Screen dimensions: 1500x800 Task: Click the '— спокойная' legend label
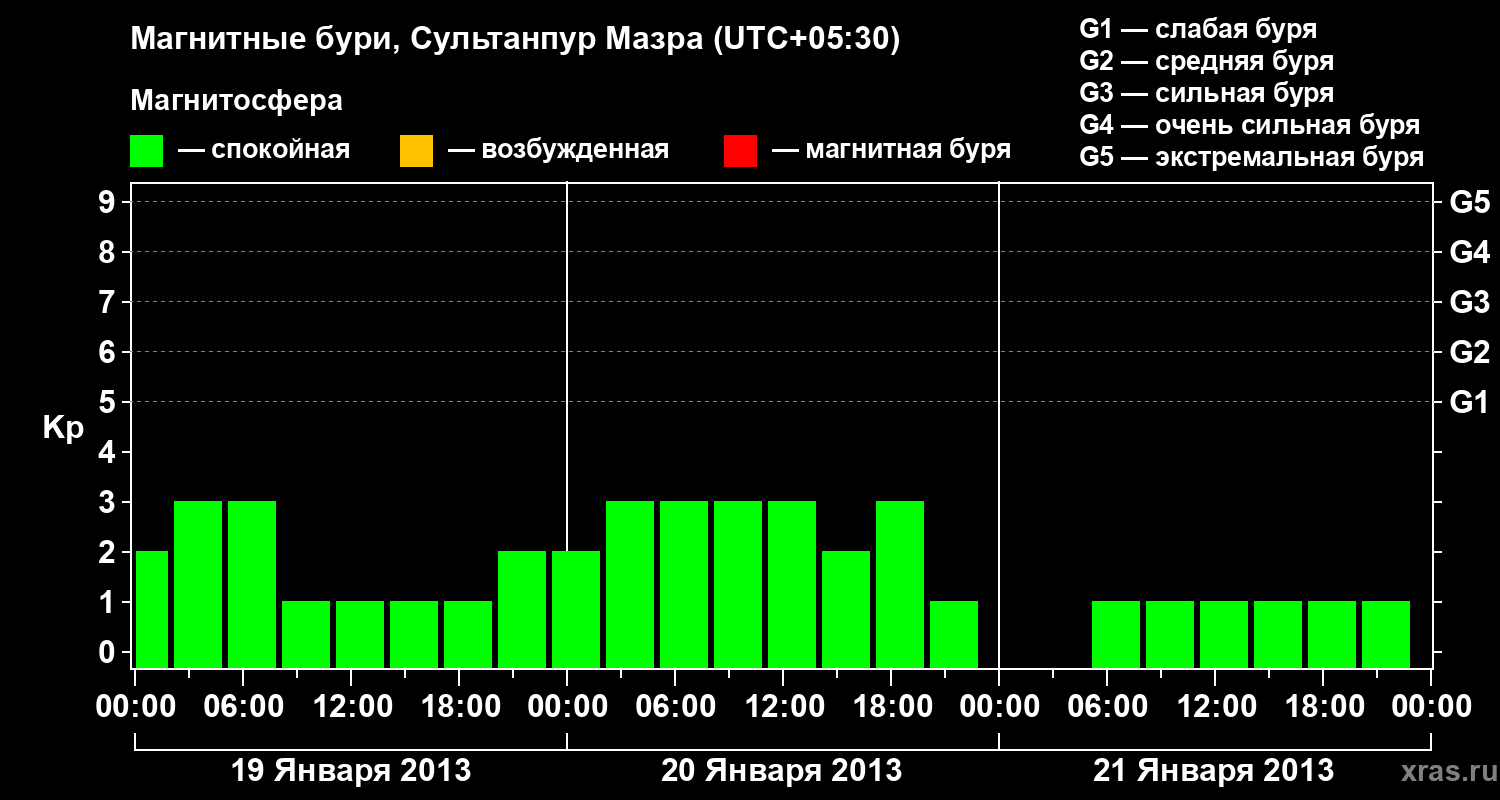click(264, 150)
